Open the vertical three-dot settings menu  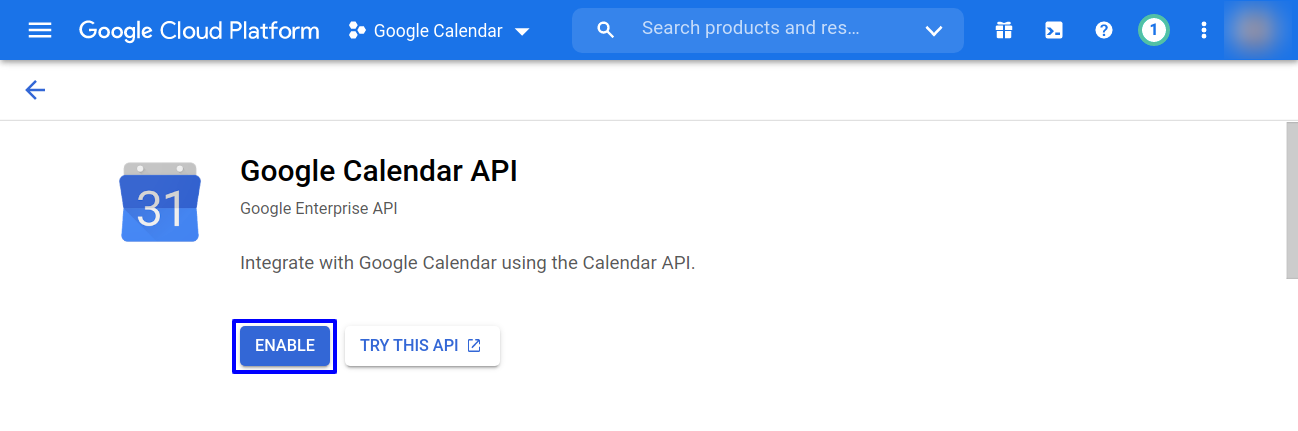click(1204, 31)
